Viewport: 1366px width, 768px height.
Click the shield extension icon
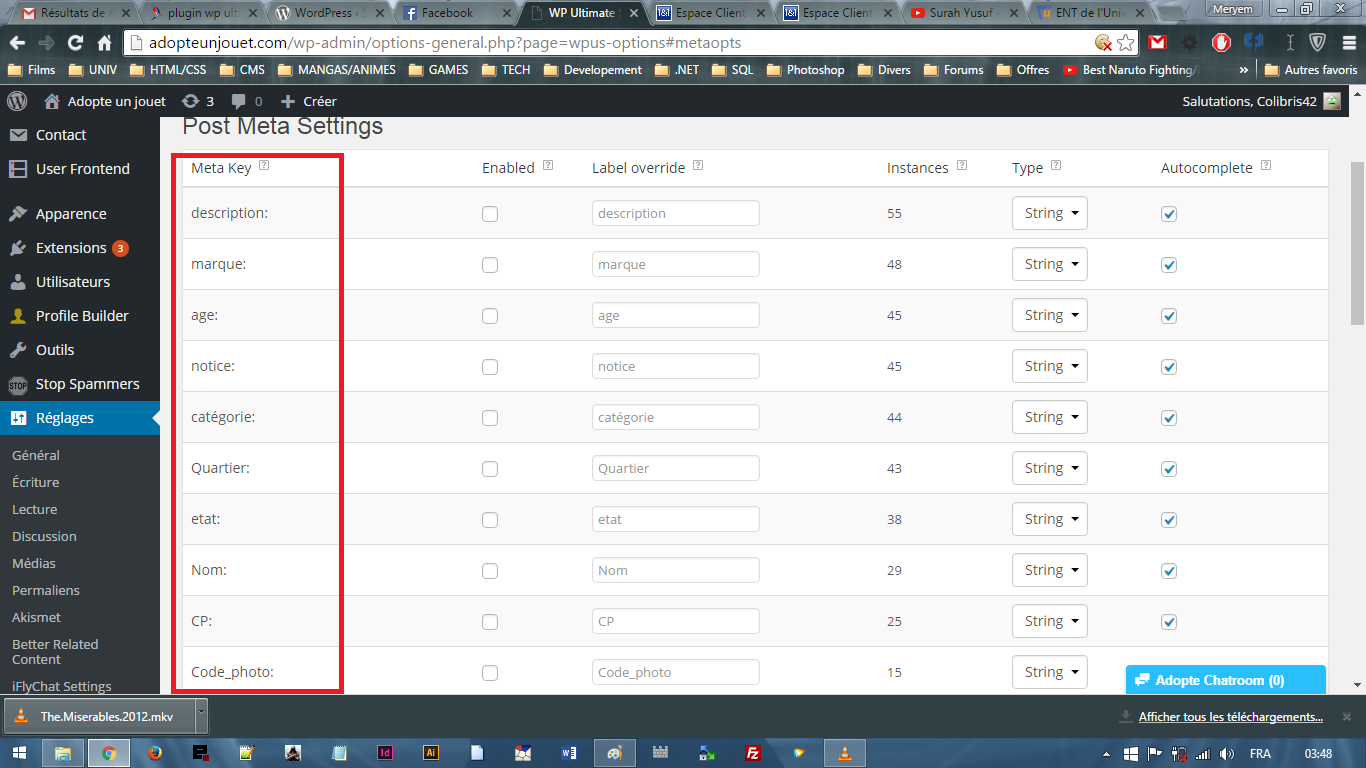(1318, 42)
